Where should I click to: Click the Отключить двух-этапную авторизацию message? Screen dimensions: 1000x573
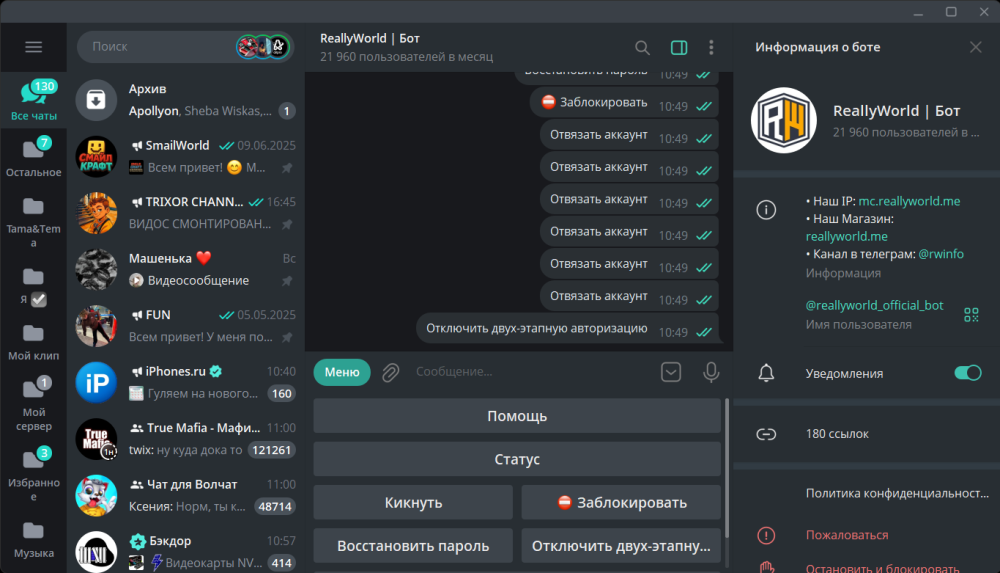click(x=568, y=328)
